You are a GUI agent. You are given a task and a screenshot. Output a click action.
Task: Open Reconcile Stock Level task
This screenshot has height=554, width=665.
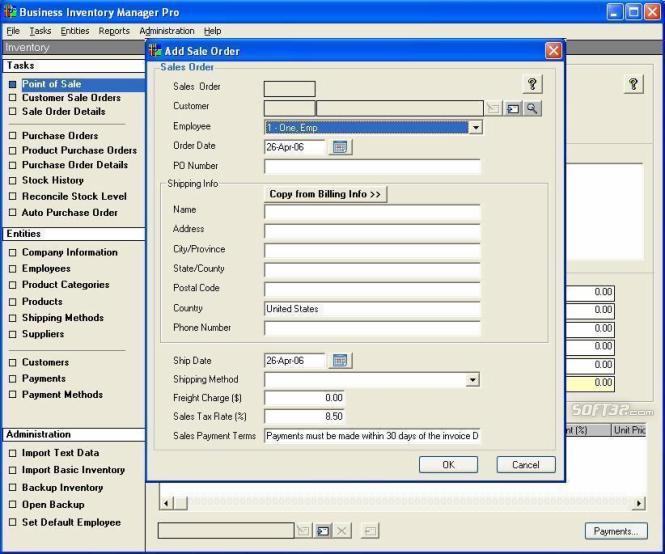74,196
